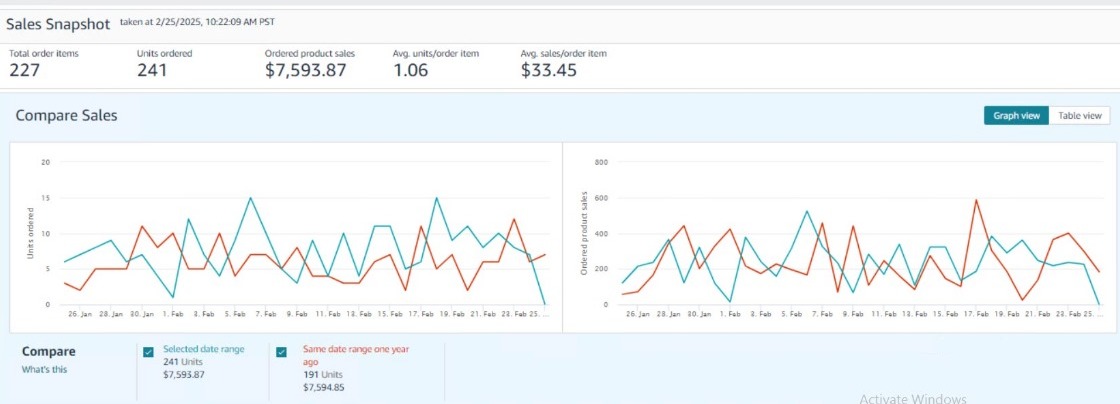1120x404 pixels.
Task: Click the Compare Sales heading
Action: click(66, 116)
